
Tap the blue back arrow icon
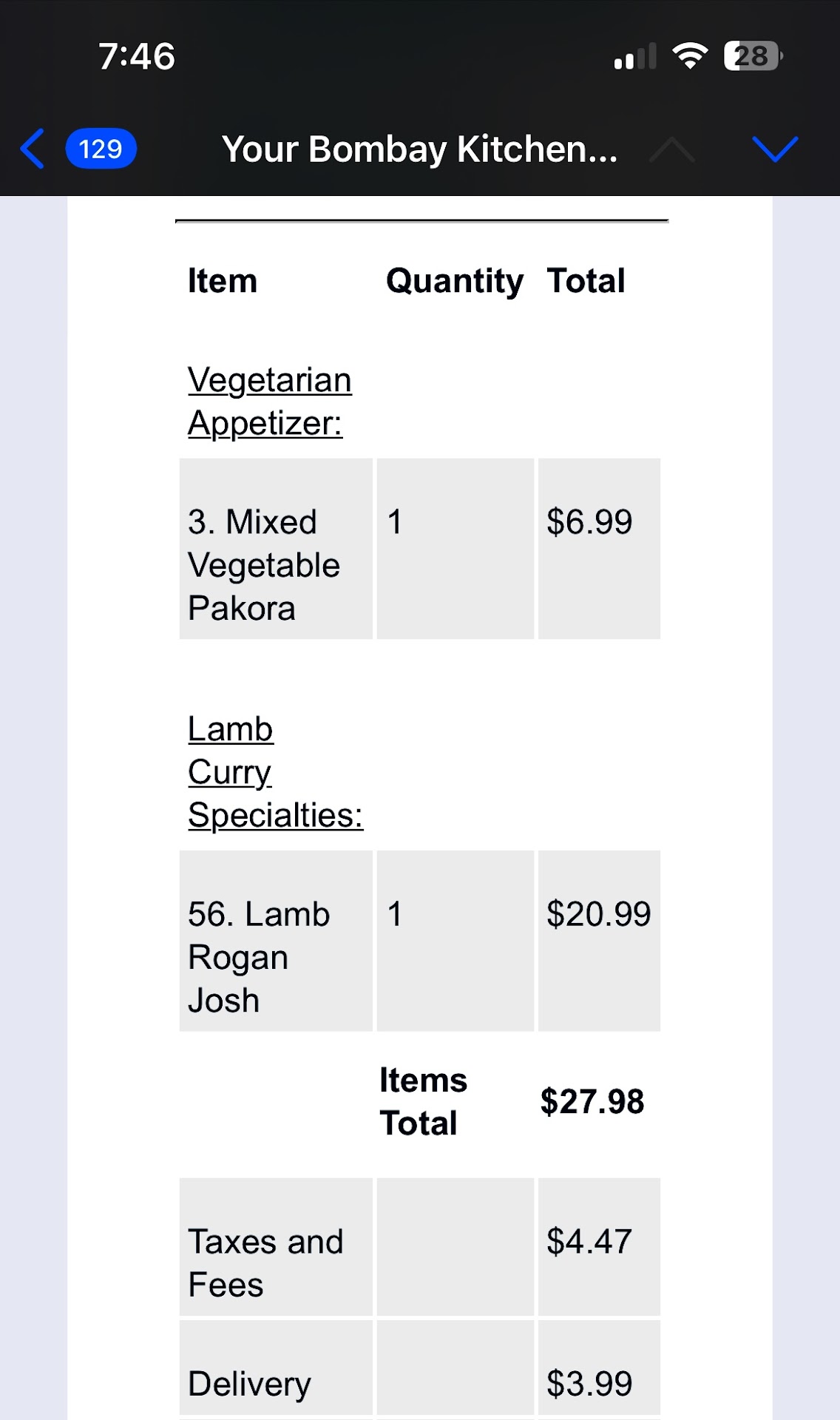click(33, 149)
